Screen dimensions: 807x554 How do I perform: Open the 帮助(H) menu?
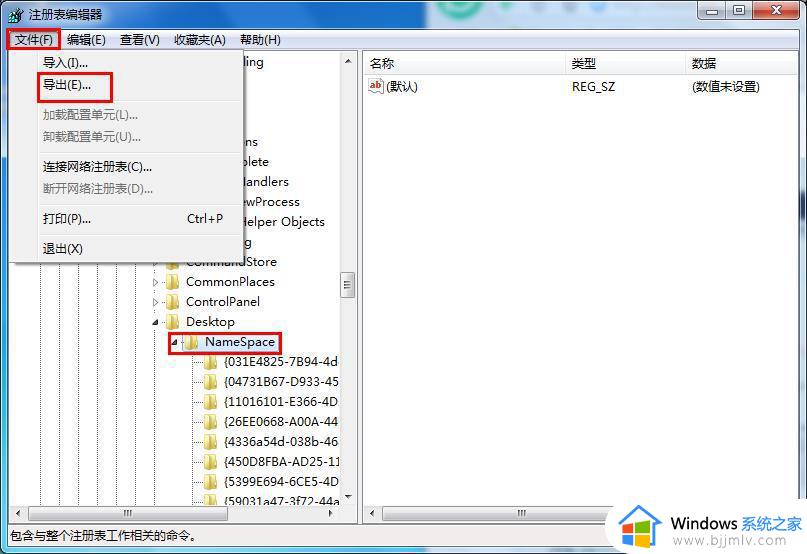260,40
